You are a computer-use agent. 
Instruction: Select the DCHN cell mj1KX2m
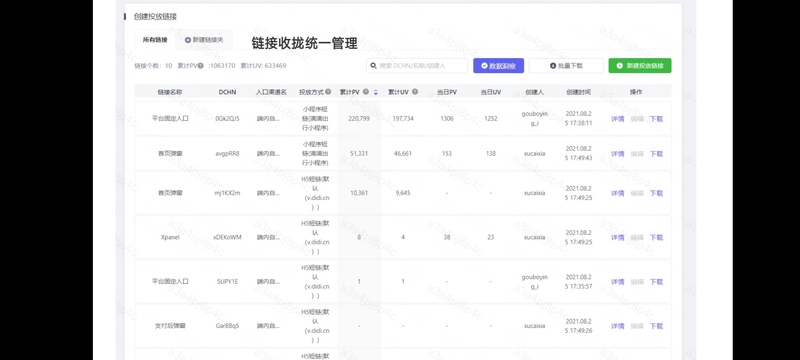228,193
